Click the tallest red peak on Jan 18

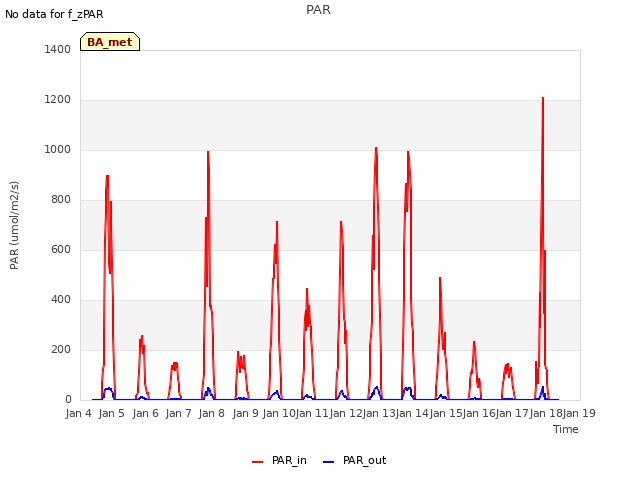pos(543,98)
